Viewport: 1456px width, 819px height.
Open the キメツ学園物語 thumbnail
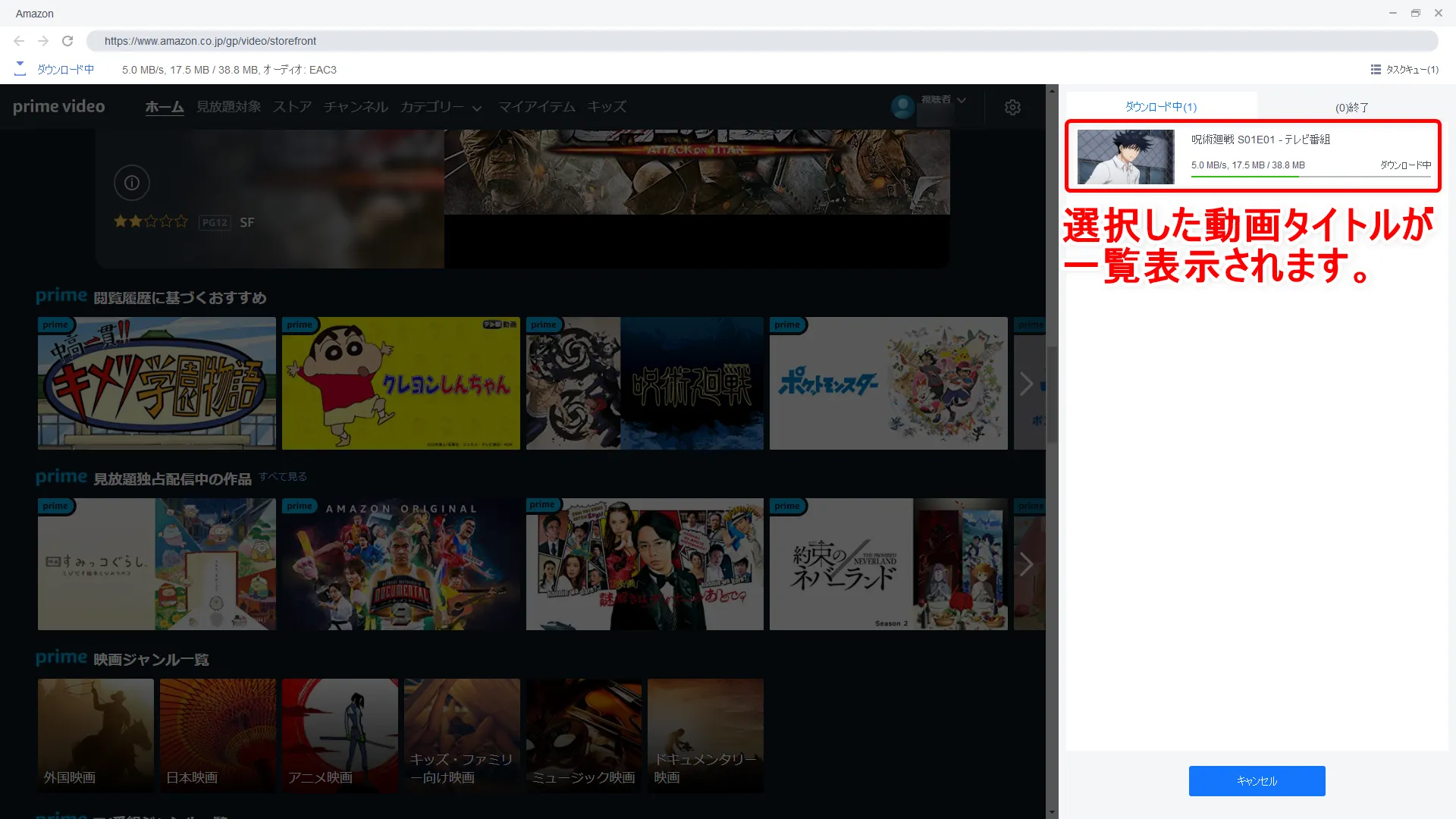click(157, 383)
